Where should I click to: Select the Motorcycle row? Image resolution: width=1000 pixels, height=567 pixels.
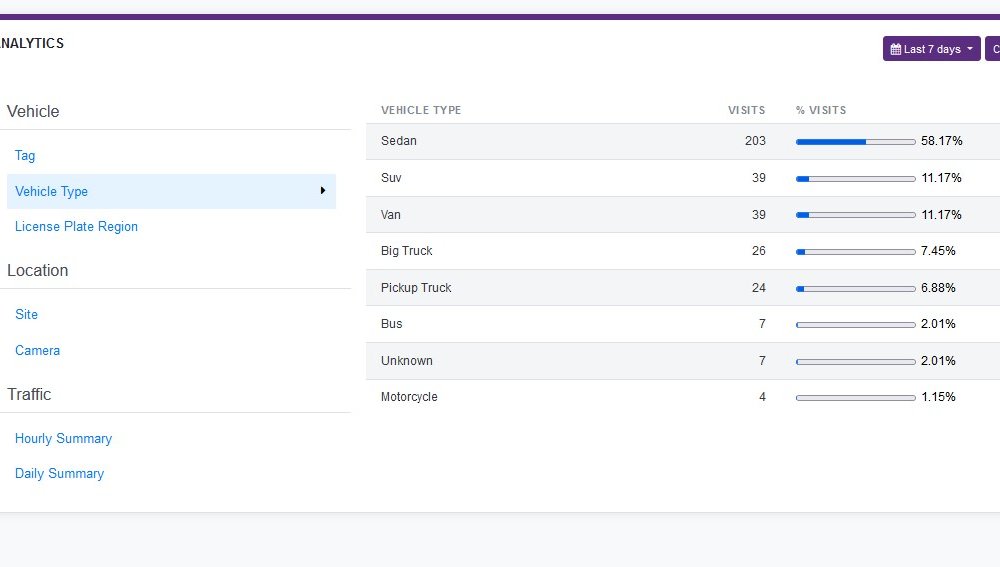pyautogui.click(x=682, y=397)
